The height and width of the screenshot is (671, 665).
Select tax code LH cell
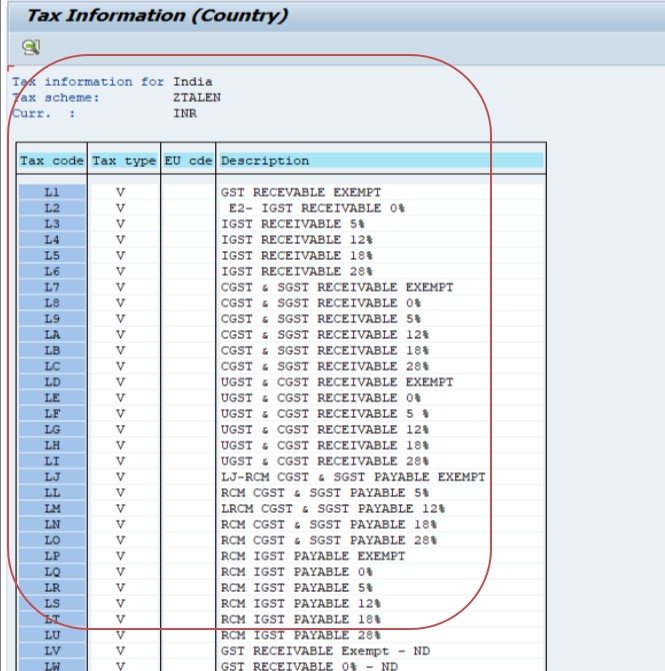(x=52, y=445)
